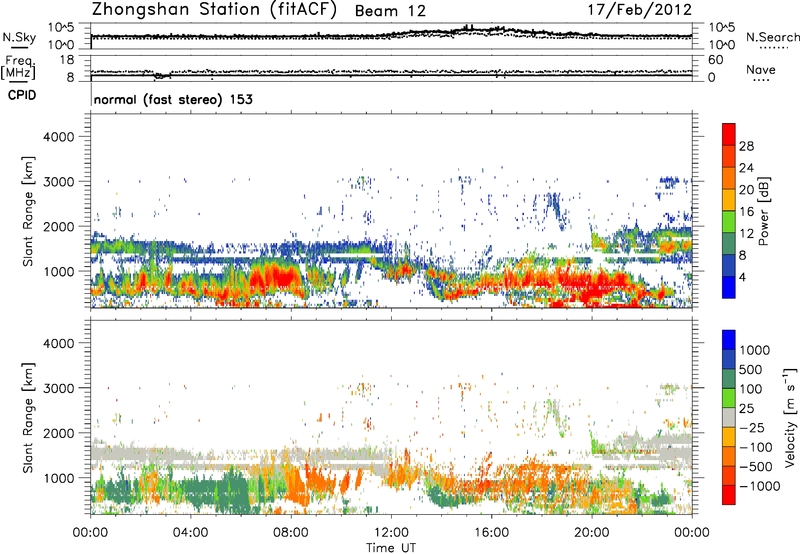Viewport: 800px width, 554px height.
Task: Click the '12:00' time axis label
Action: [x=391, y=533]
